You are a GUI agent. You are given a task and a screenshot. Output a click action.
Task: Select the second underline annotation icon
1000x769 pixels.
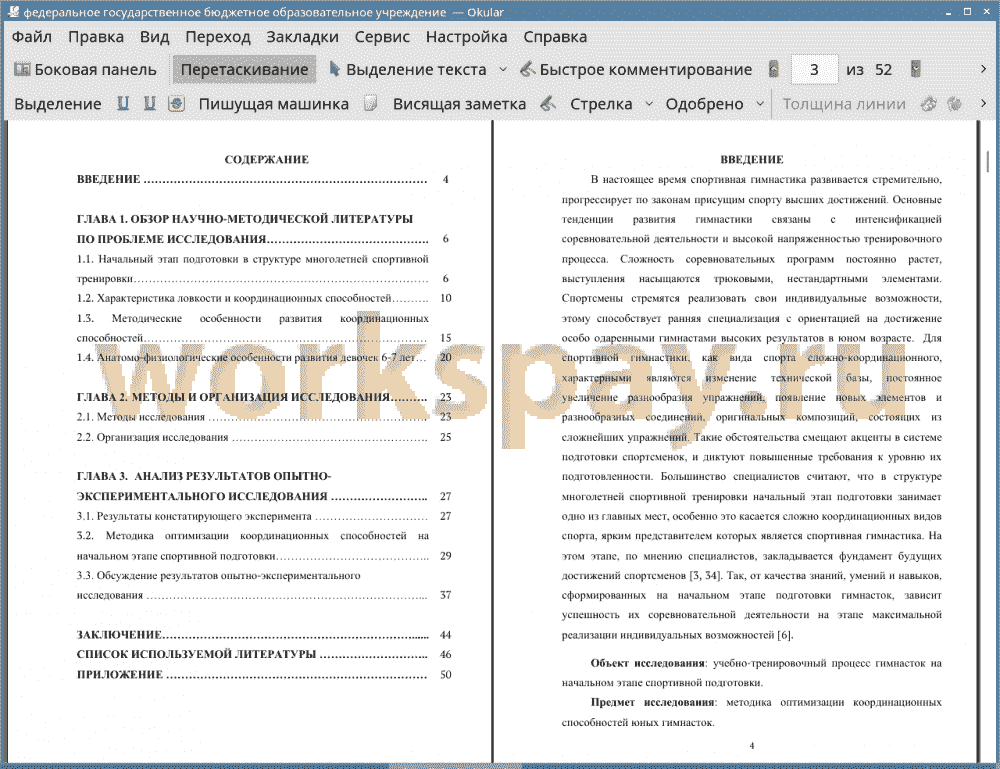(149, 103)
